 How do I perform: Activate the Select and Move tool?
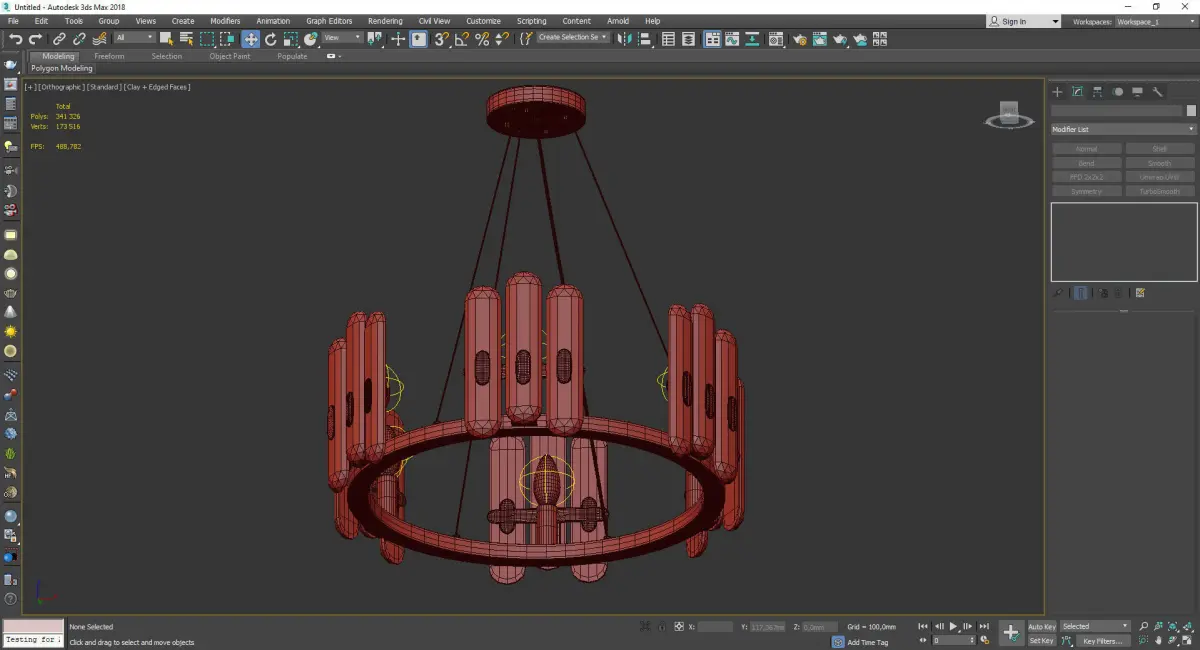[250, 39]
